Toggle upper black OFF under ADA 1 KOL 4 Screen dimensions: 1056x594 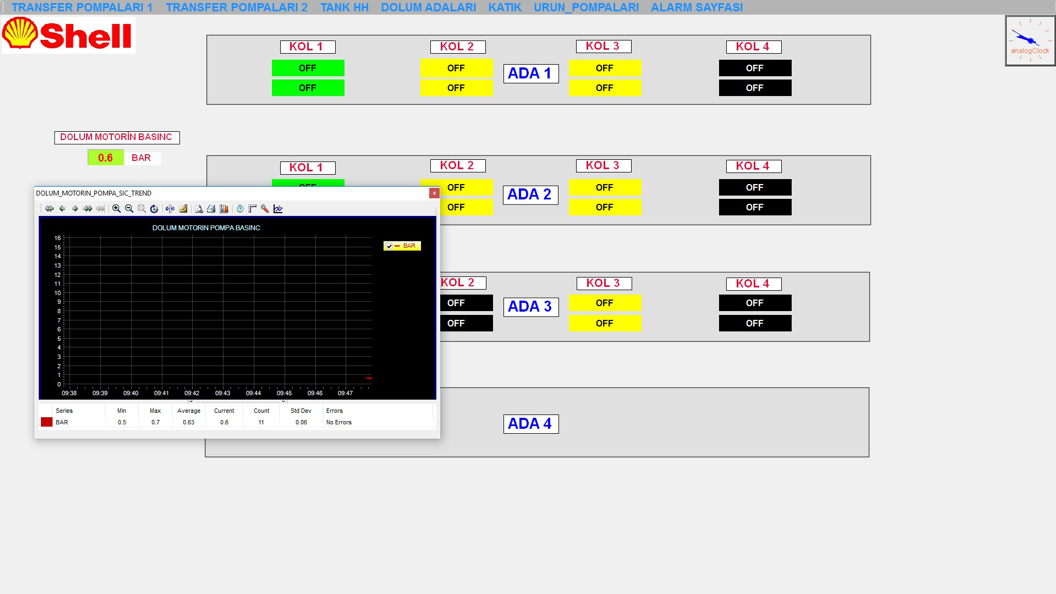point(755,68)
